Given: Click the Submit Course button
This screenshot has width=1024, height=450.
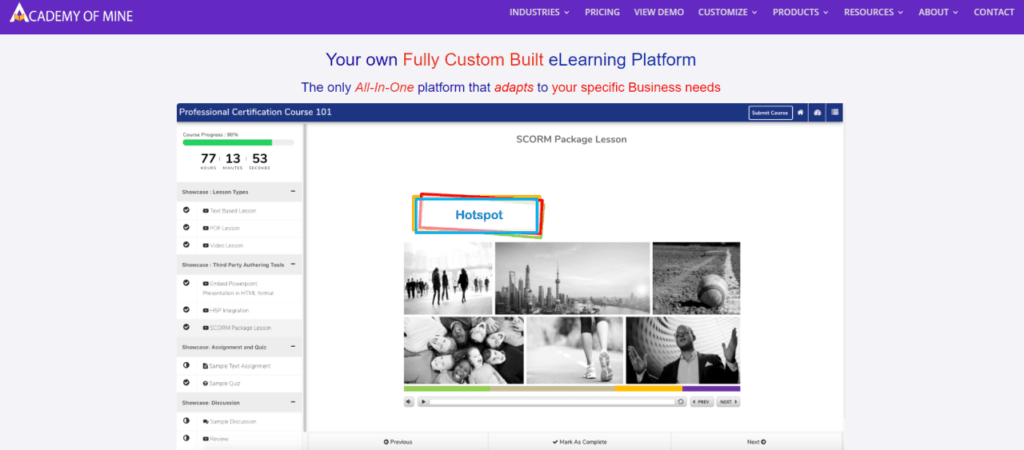Looking at the screenshot, I should pyautogui.click(x=770, y=112).
